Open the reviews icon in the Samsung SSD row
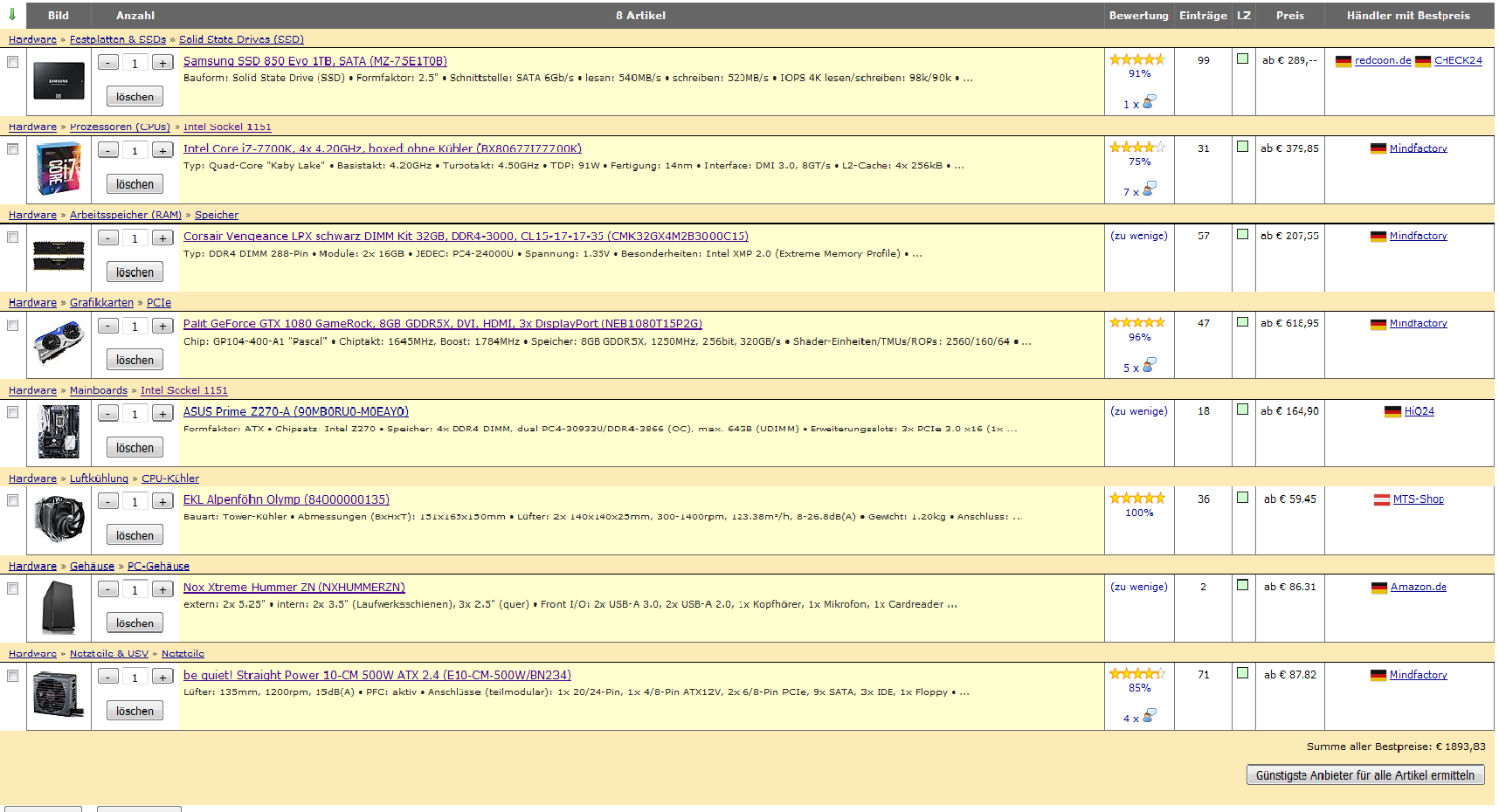 [x=1150, y=101]
